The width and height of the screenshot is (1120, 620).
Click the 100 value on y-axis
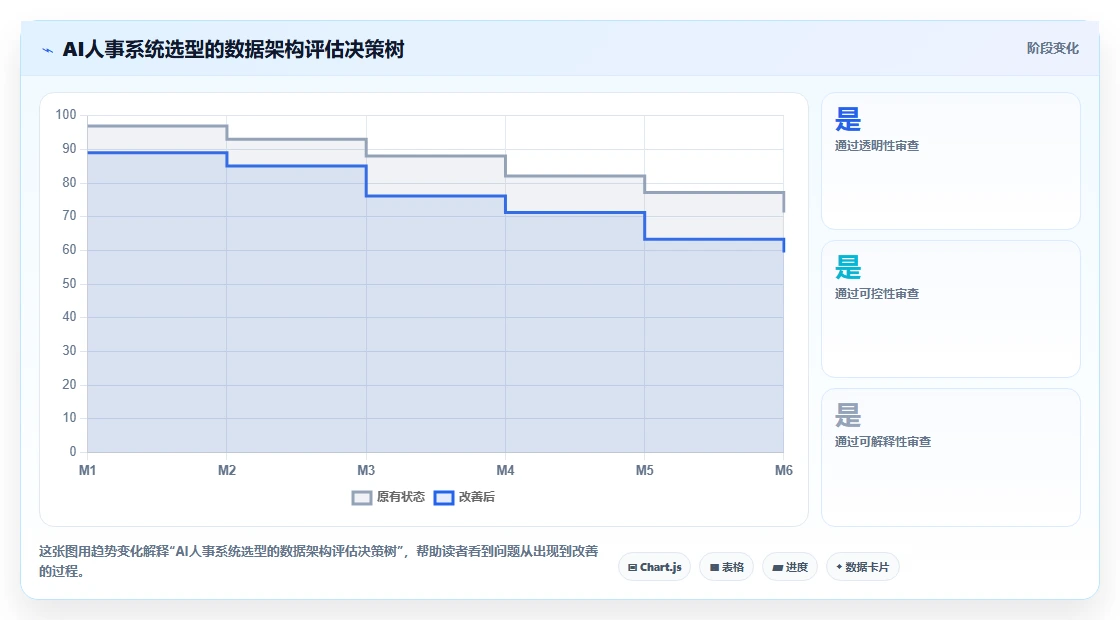(x=66, y=115)
